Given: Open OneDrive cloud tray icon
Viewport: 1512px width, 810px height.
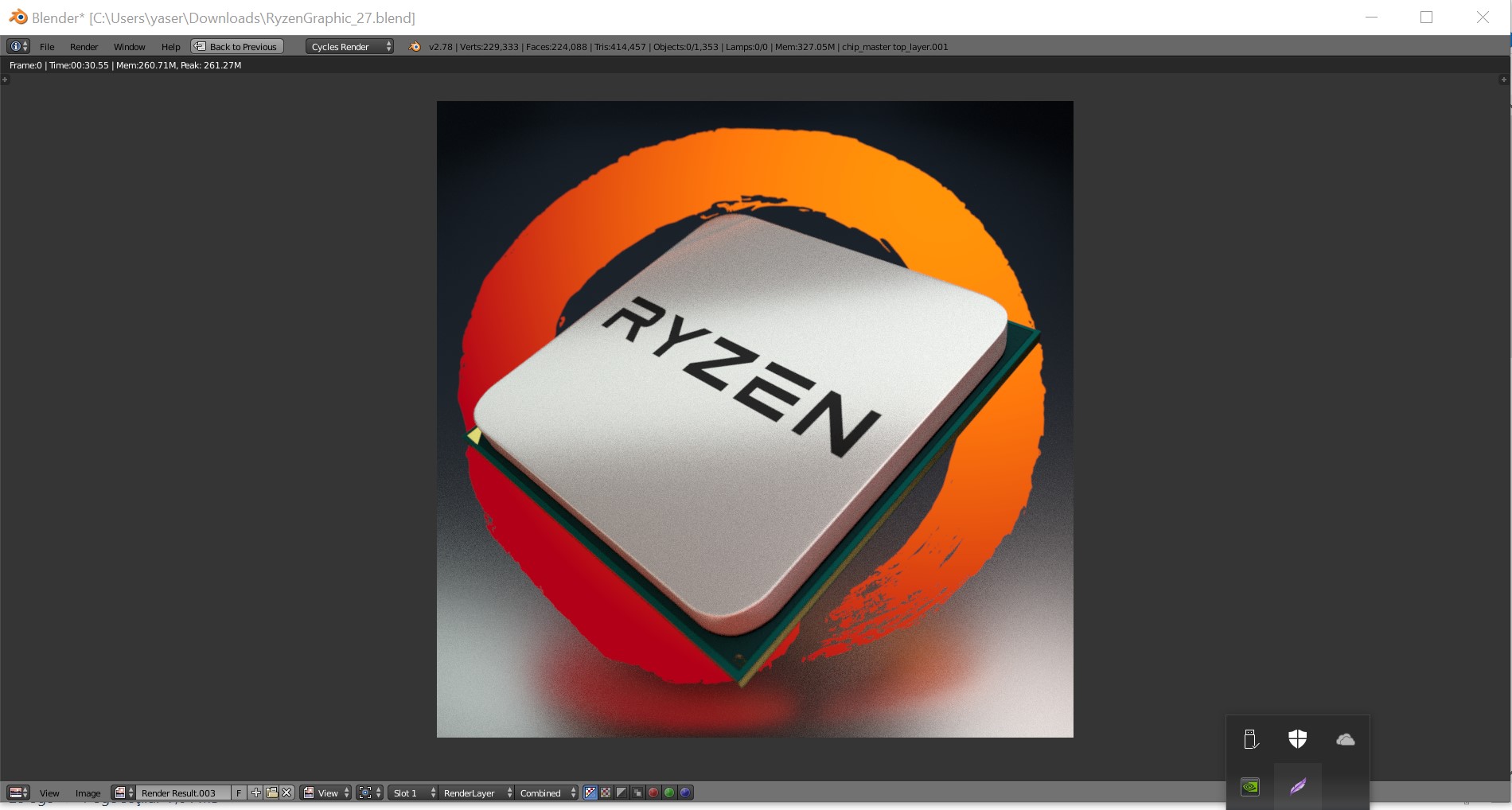Looking at the screenshot, I should point(1346,740).
